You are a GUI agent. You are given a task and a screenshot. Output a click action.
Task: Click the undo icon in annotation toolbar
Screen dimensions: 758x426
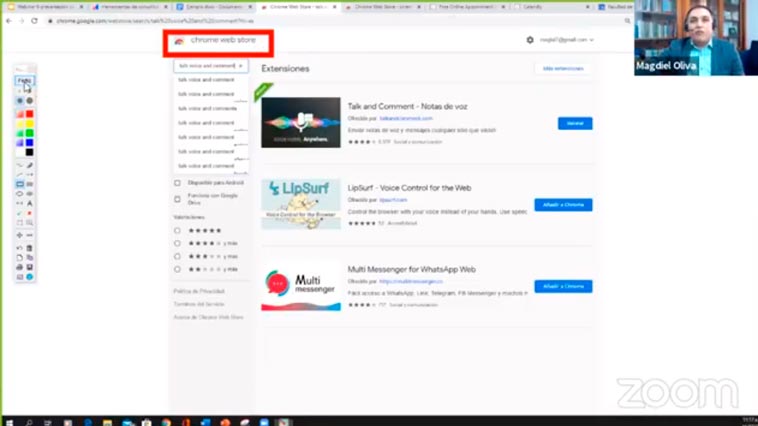pyautogui.click(x=19, y=248)
